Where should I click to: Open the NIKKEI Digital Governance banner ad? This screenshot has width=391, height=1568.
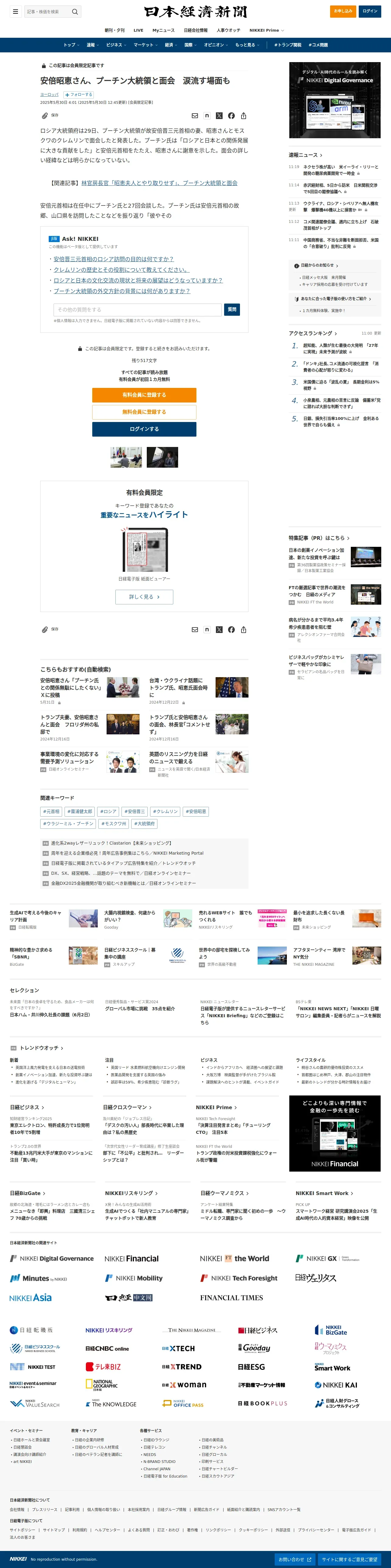[x=335, y=100]
